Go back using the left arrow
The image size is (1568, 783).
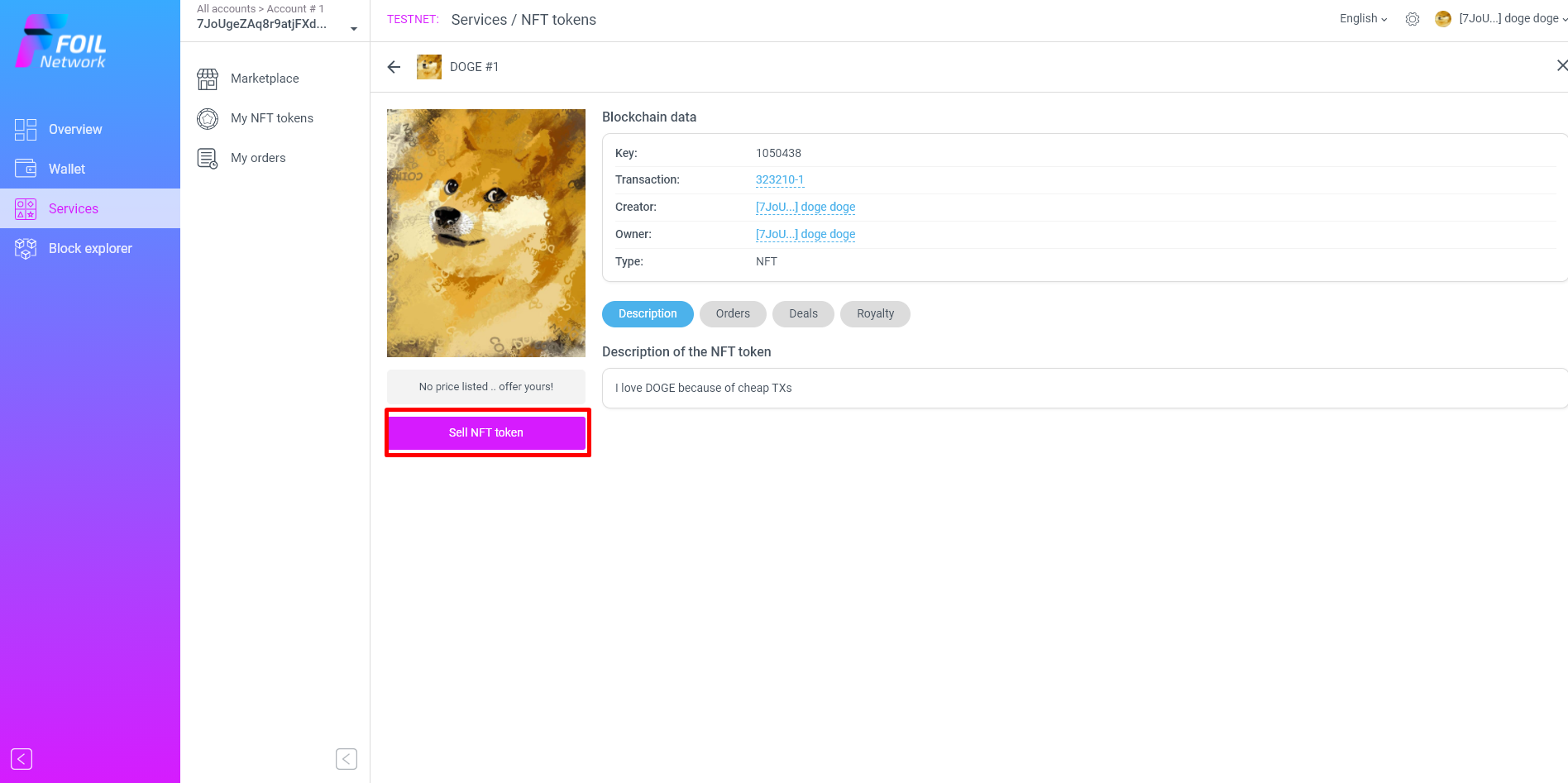[394, 67]
